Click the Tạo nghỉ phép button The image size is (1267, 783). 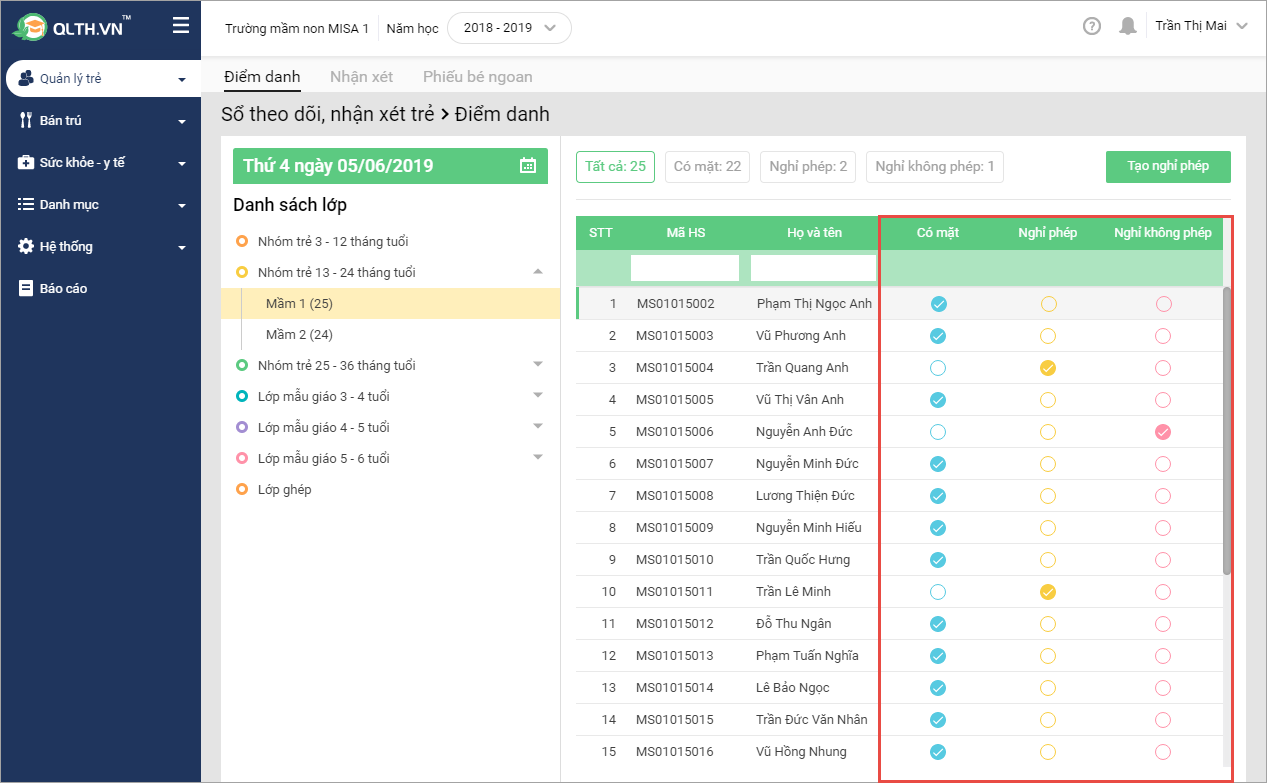click(1167, 166)
